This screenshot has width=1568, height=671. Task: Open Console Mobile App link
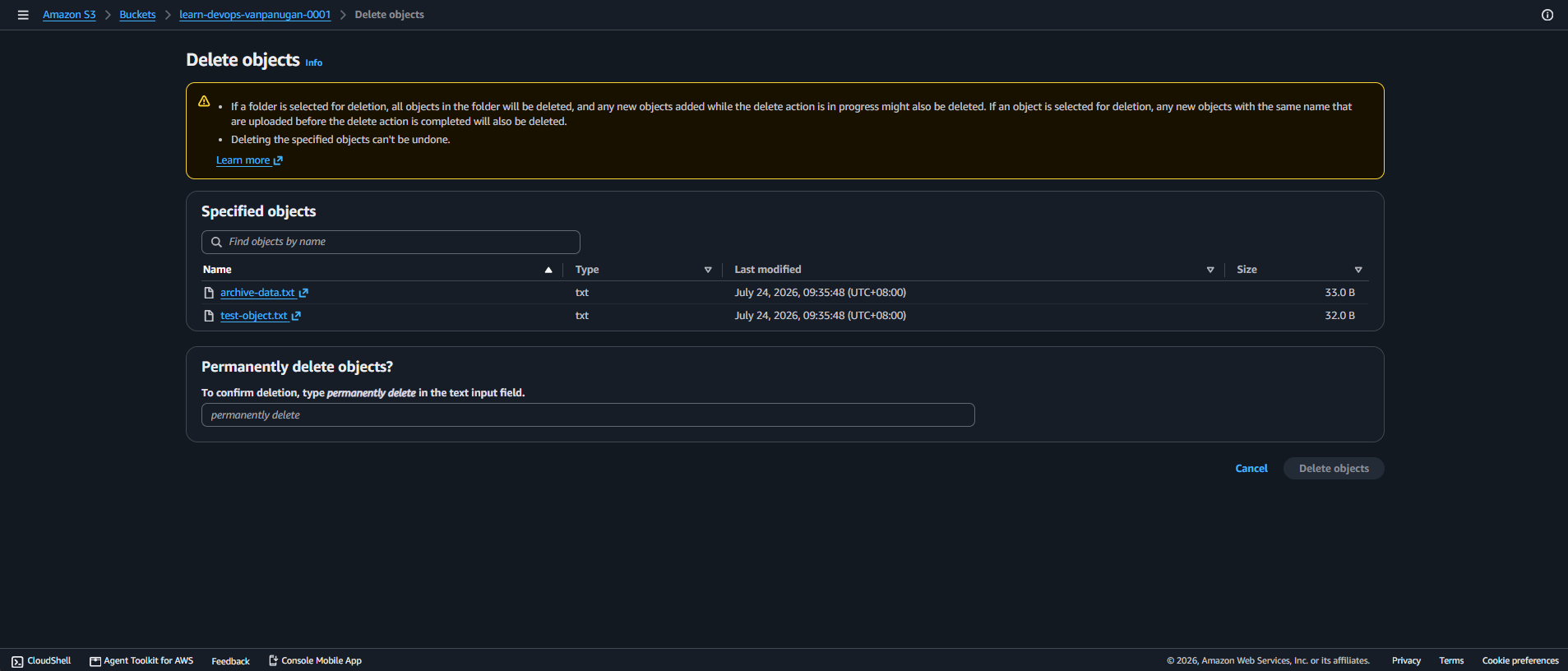point(315,661)
